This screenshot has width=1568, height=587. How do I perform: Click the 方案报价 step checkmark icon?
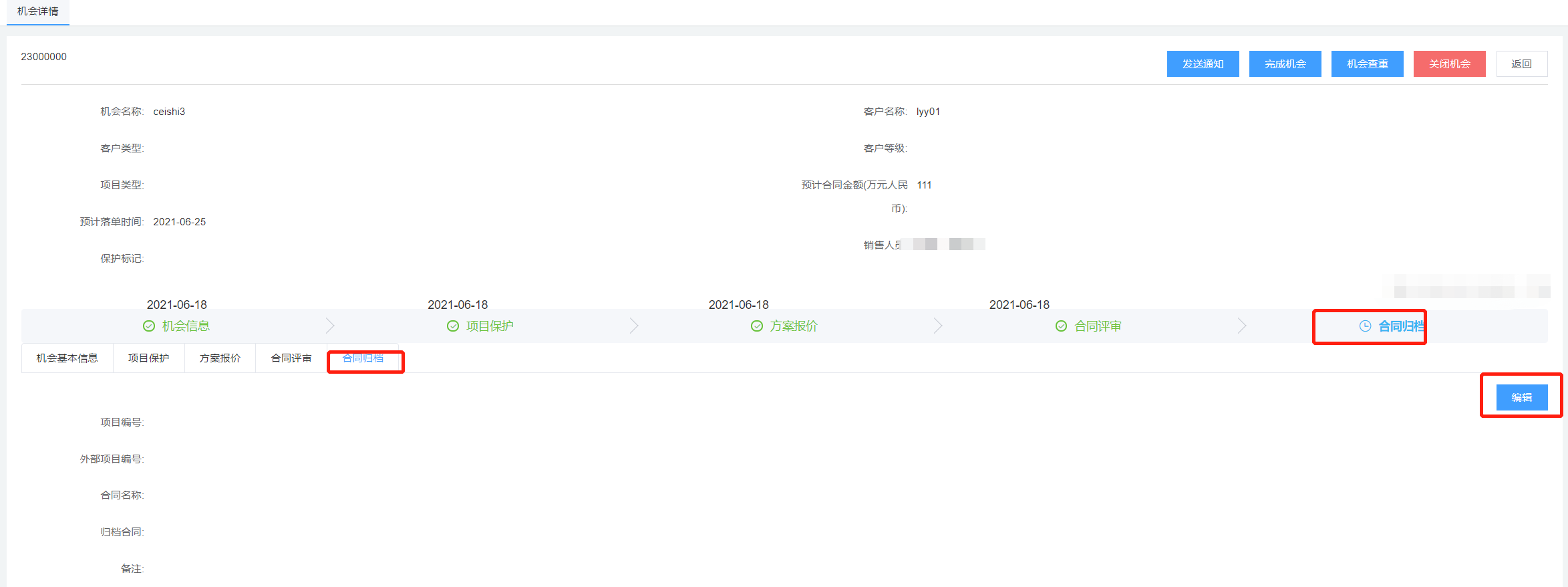[757, 326]
